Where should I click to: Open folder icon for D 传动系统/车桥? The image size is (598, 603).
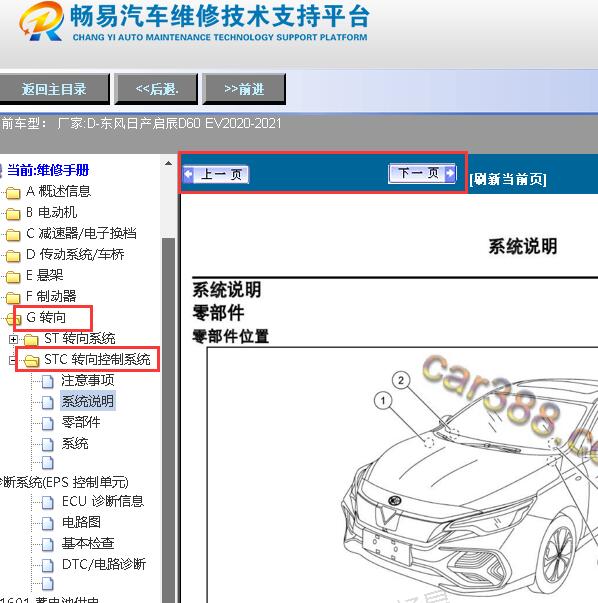13,256
